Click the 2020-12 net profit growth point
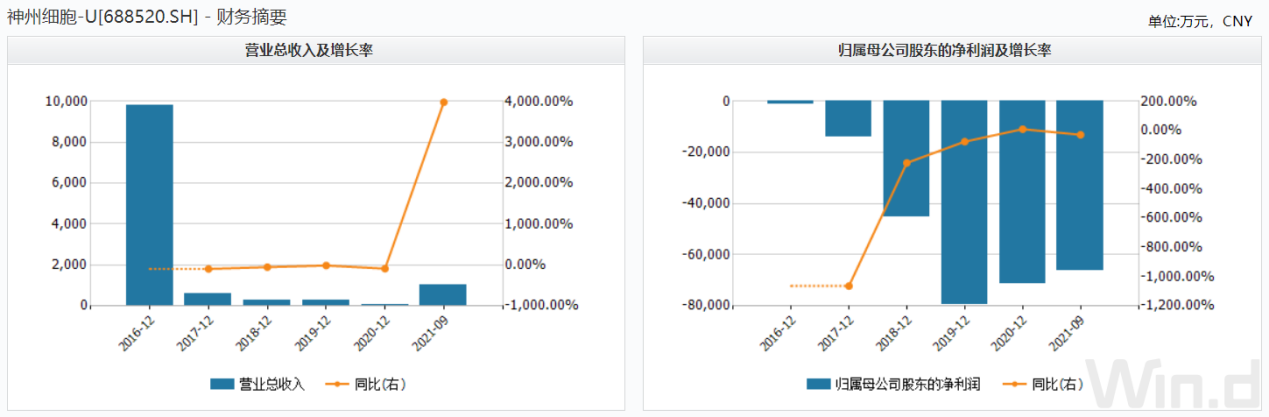 coord(1022,129)
